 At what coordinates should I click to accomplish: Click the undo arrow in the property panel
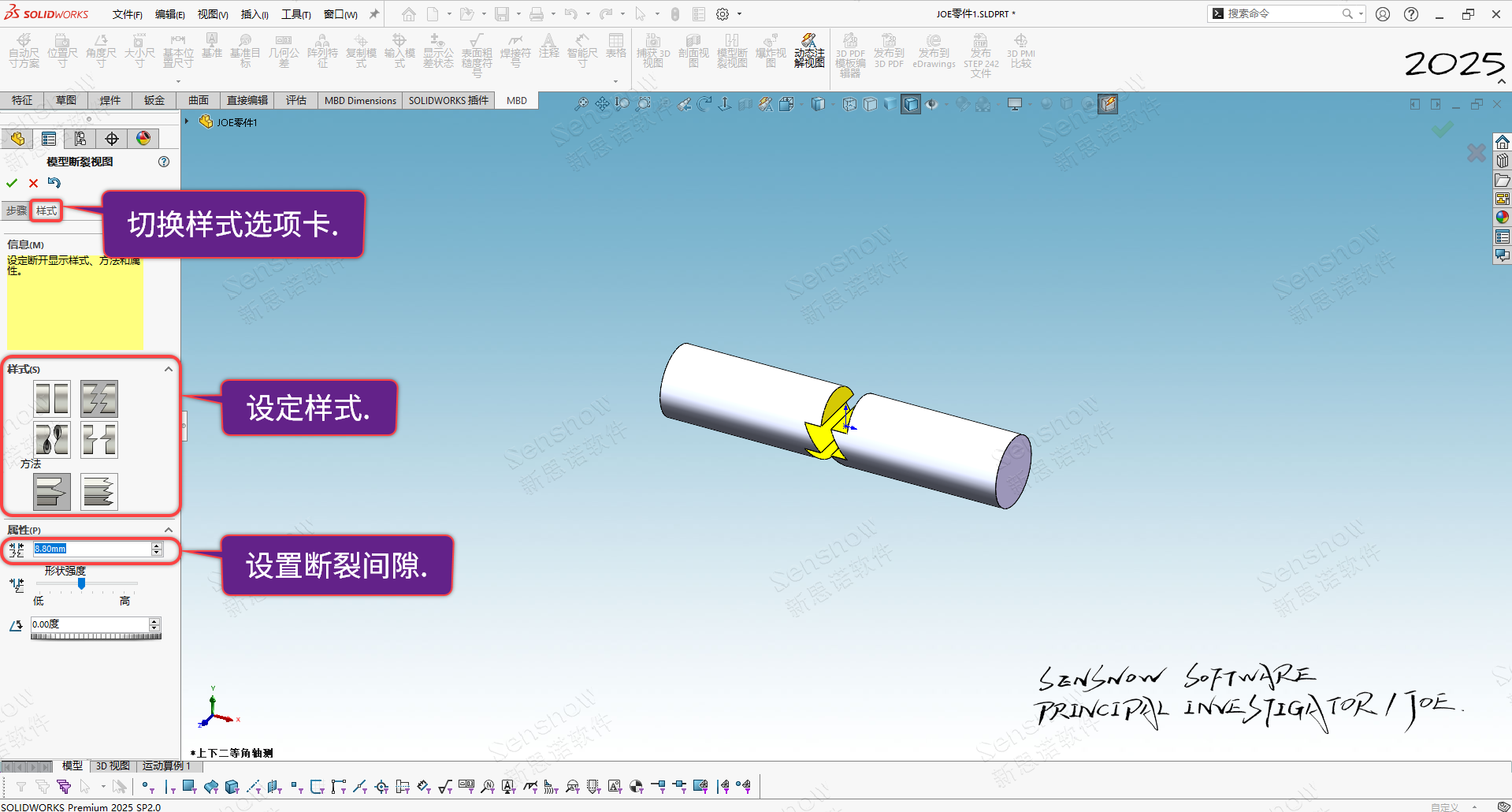(x=54, y=183)
